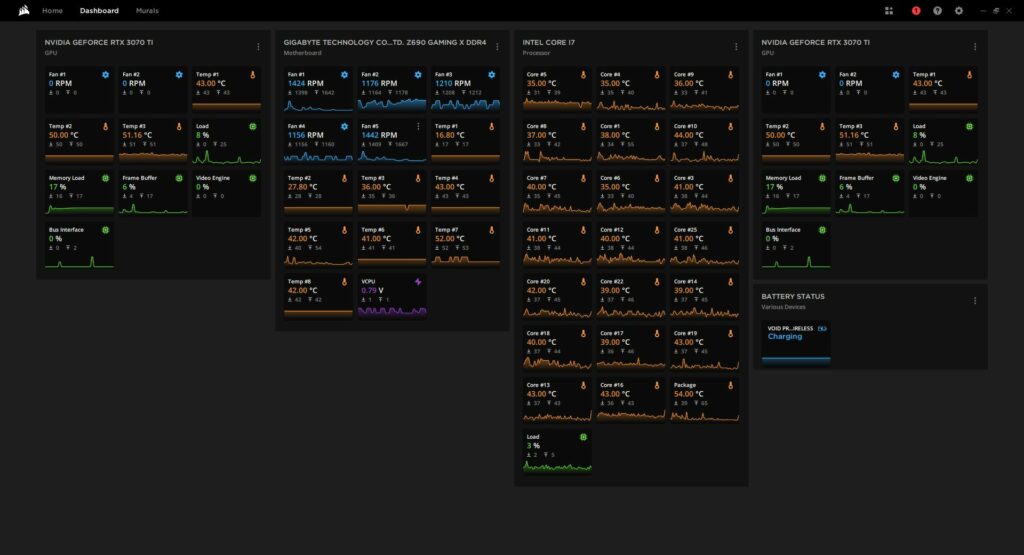Click the Memory Load chip icon in first GPU panel
The image size is (1024, 555).
coord(105,178)
